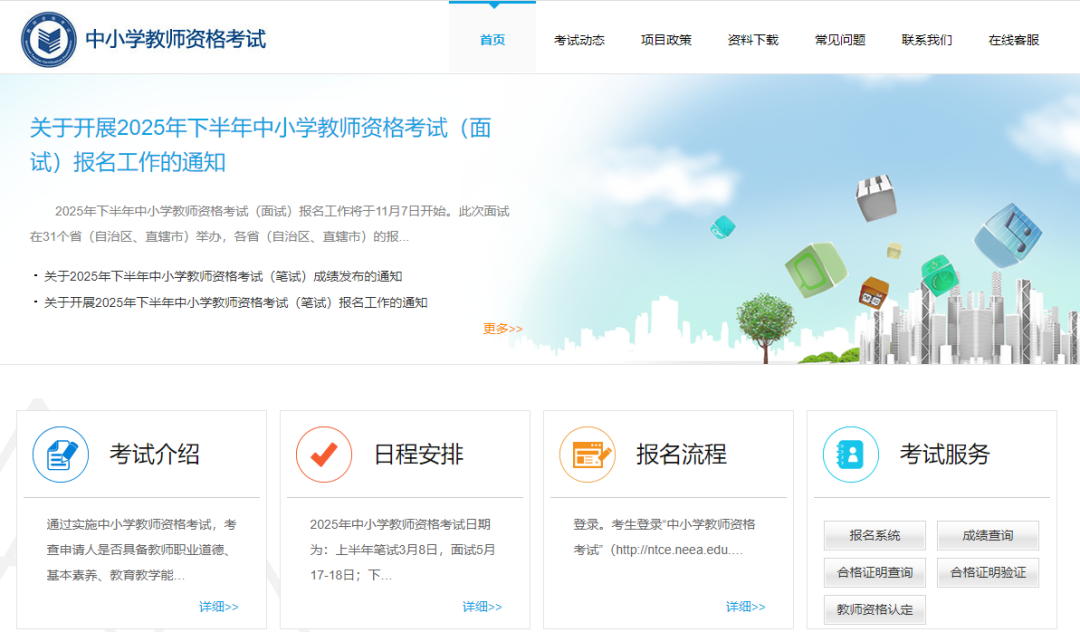Viewport: 1080px width, 632px height.
Task: Switch to the 首页 tab
Action: tap(491, 39)
